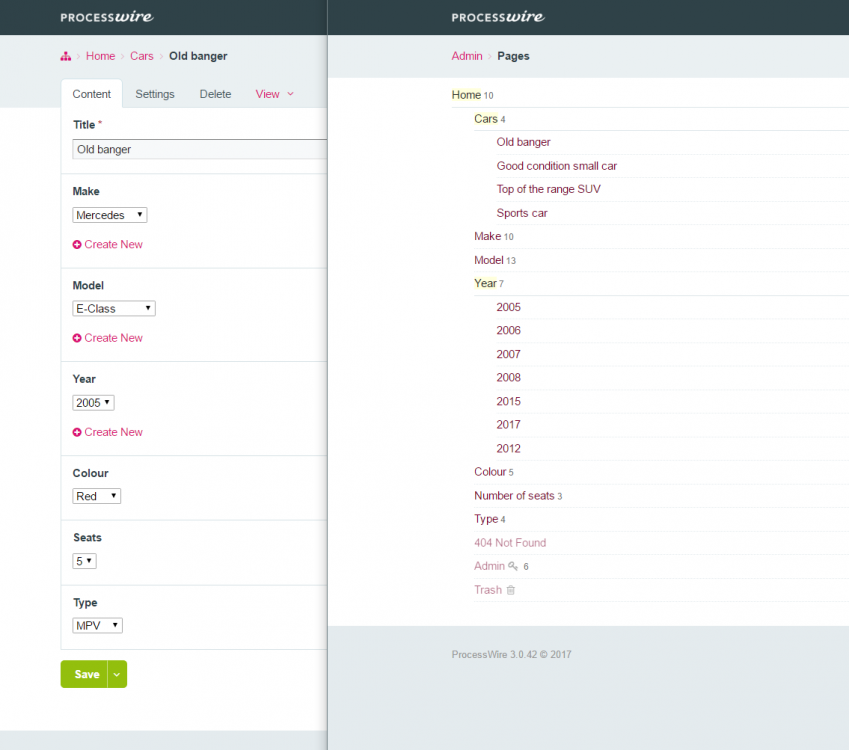Click the sitemap tree icon in breadcrumb

click(65, 57)
